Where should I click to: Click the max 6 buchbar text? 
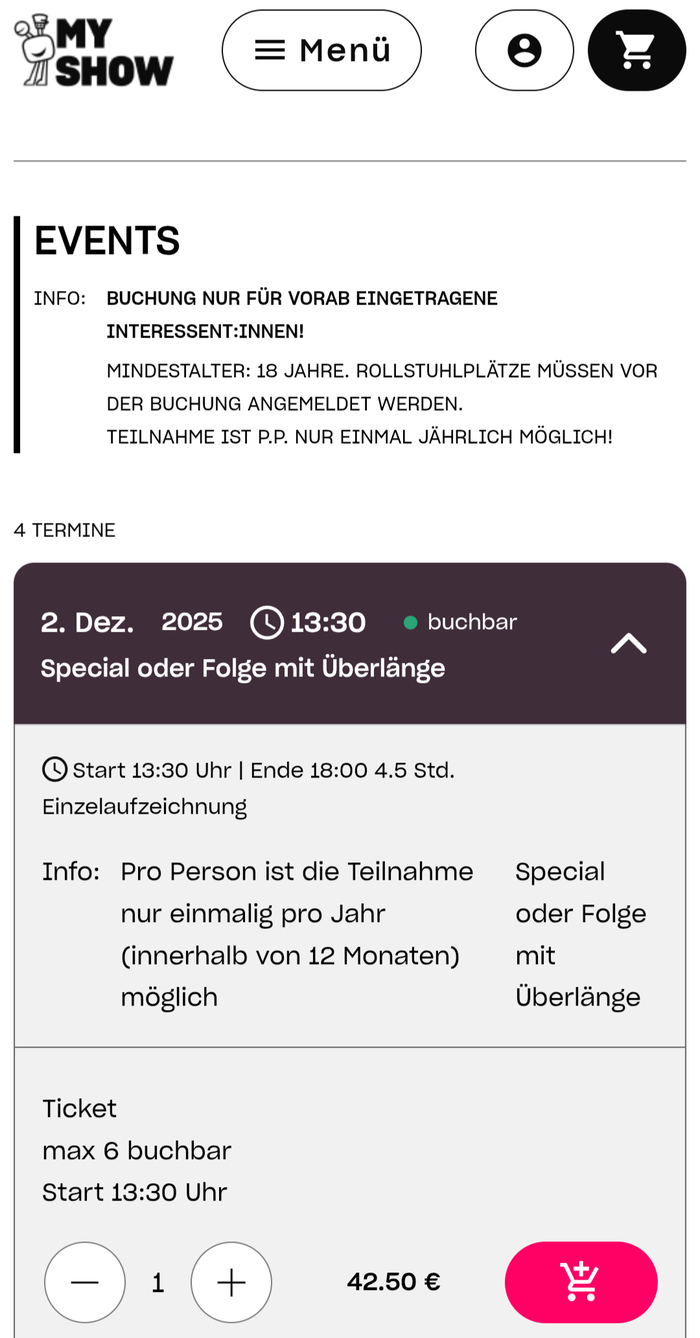[x=137, y=1150]
